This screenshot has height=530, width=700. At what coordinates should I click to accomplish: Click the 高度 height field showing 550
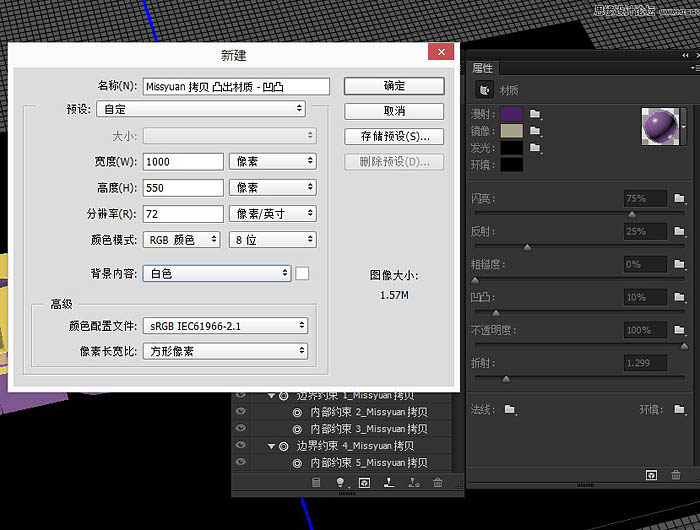click(x=183, y=188)
